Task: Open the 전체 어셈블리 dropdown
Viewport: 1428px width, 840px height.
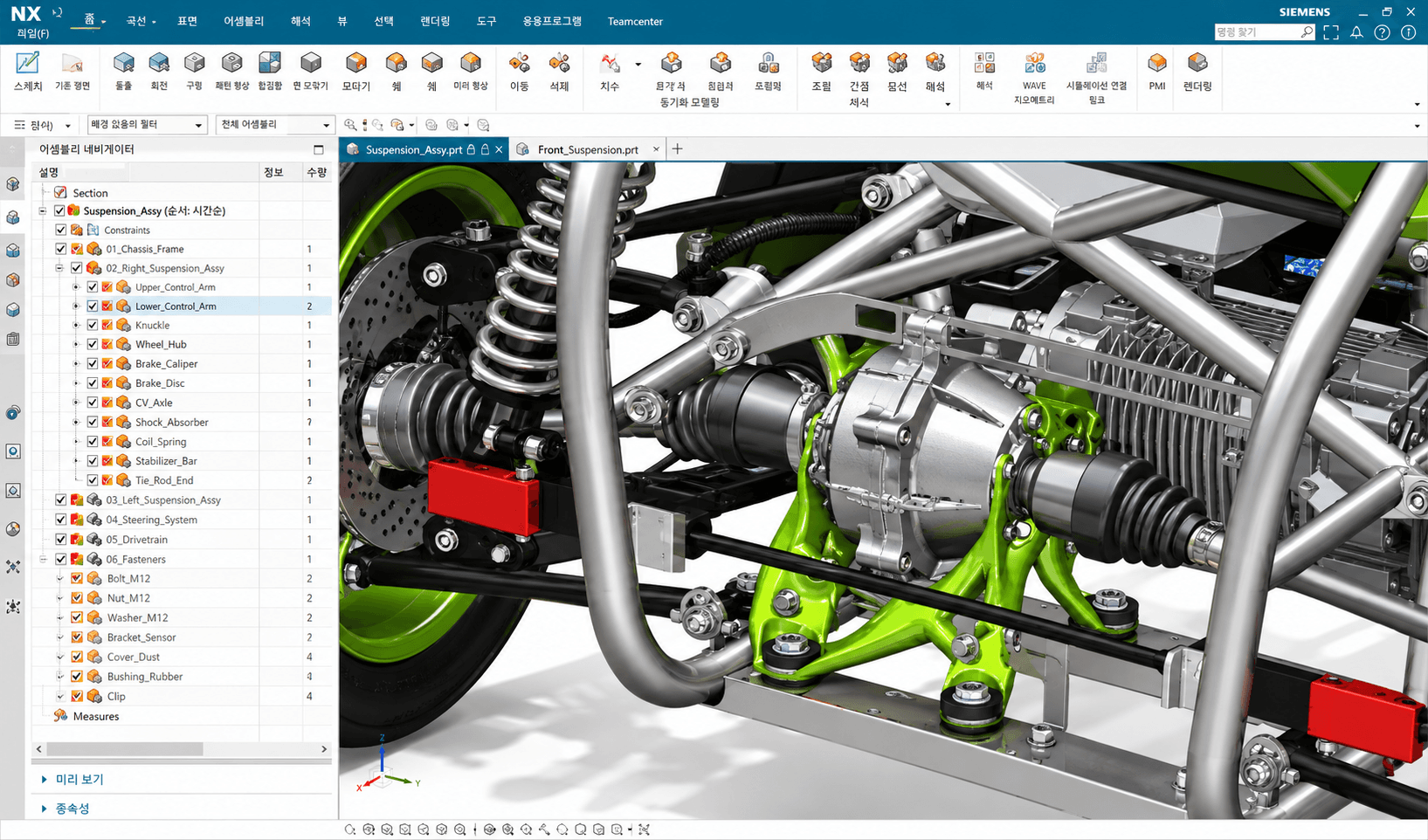Action: tap(275, 125)
